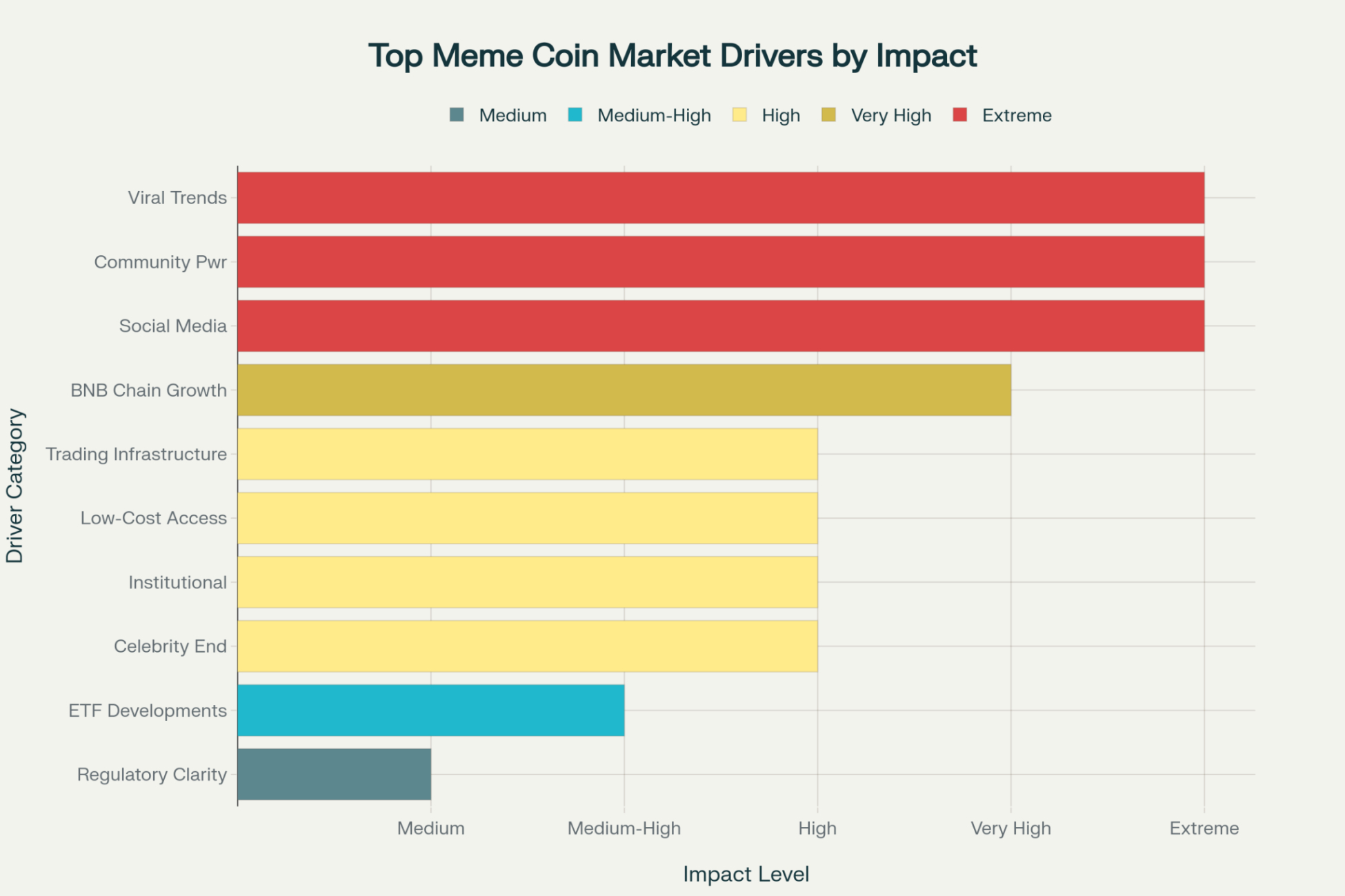
Task: Toggle the Extreme series via its legend label
Action: click(x=1017, y=115)
